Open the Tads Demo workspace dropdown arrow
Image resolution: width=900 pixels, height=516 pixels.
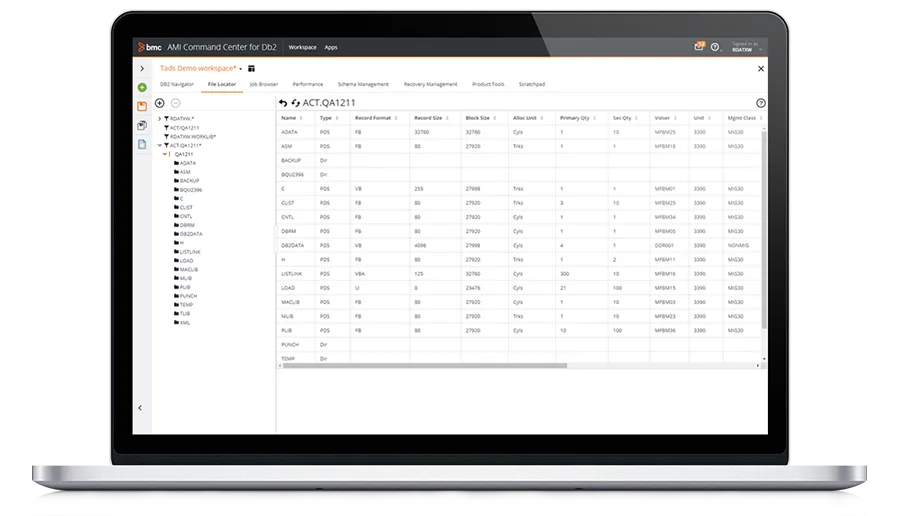pyautogui.click(x=240, y=69)
